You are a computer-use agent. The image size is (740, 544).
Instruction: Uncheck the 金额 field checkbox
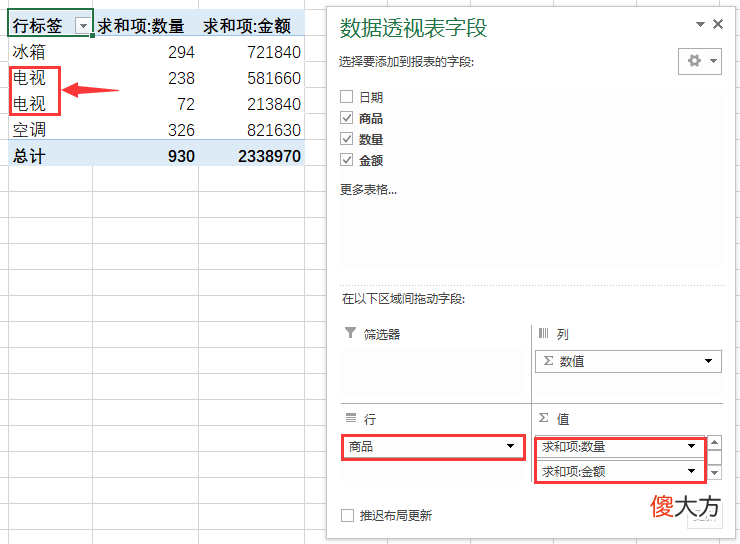(x=346, y=160)
